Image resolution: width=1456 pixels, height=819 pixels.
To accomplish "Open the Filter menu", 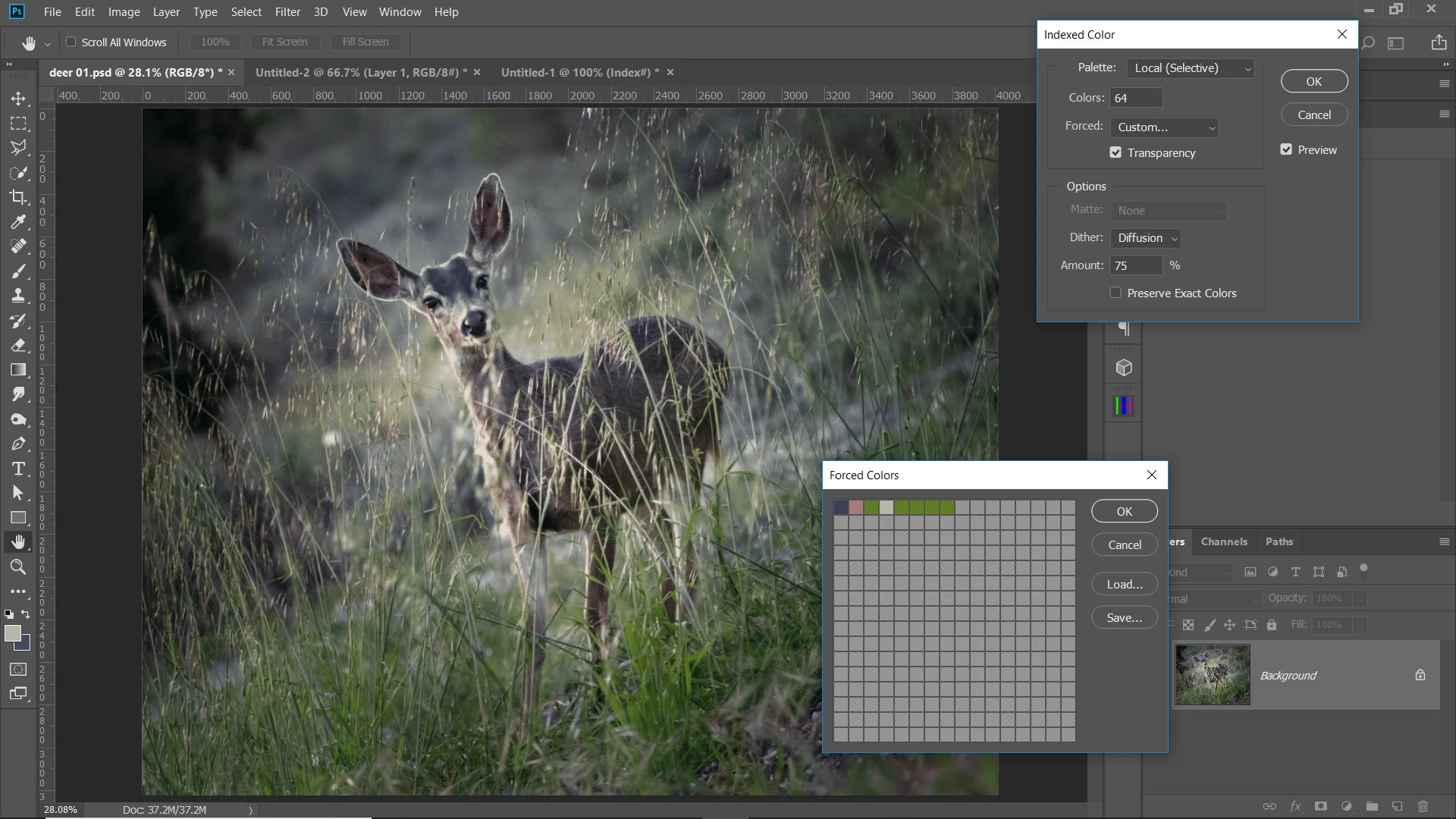I will pyautogui.click(x=287, y=12).
